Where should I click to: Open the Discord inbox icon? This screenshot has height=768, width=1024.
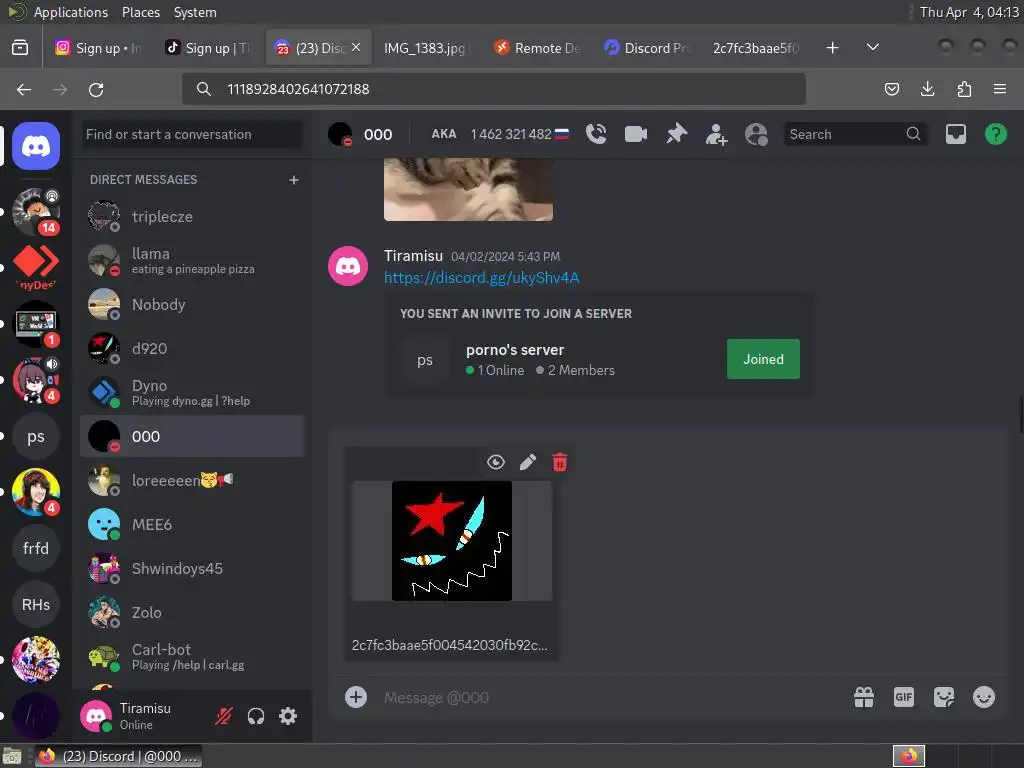point(955,134)
